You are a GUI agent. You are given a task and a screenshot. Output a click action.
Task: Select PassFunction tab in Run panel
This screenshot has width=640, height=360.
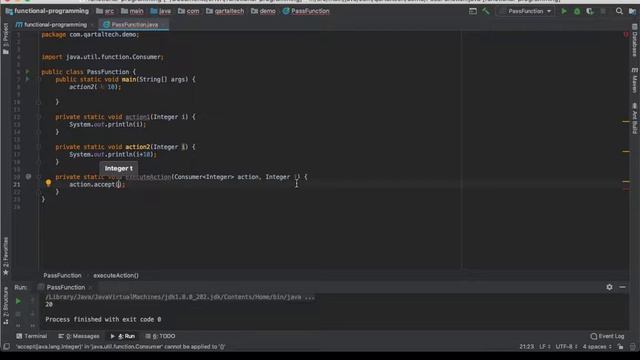coord(65,287)
